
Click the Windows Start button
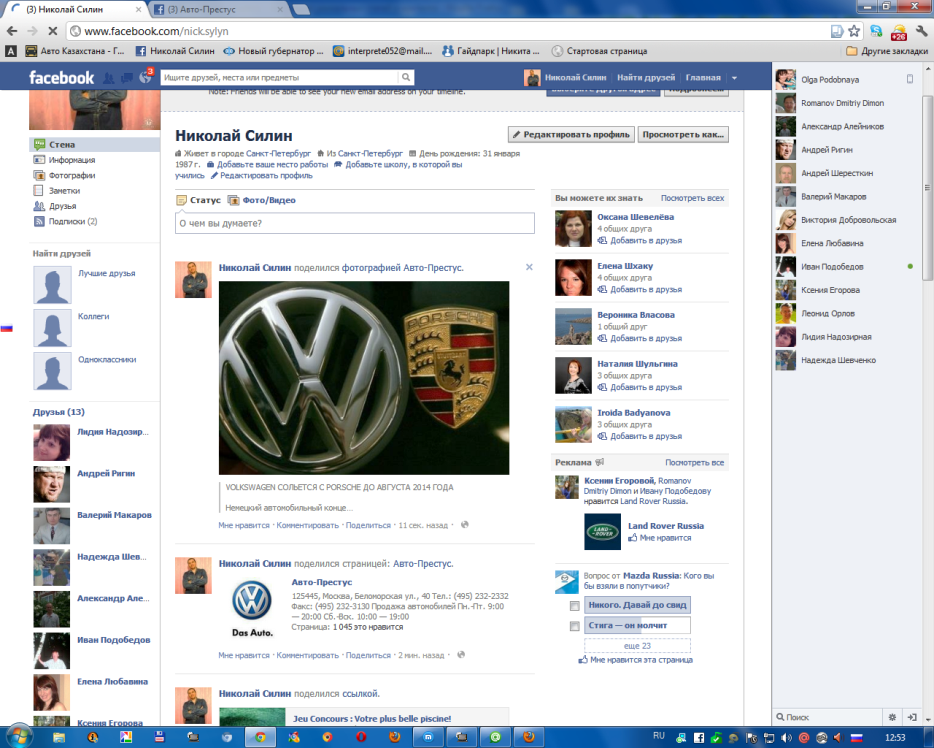tap(18, 736)
